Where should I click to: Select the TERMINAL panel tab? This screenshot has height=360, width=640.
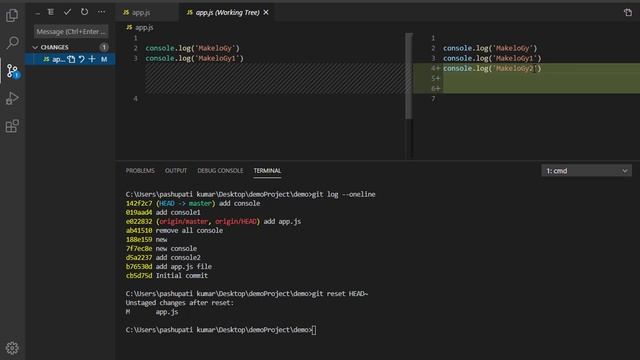pyautogui.click(x=267, y=171)
